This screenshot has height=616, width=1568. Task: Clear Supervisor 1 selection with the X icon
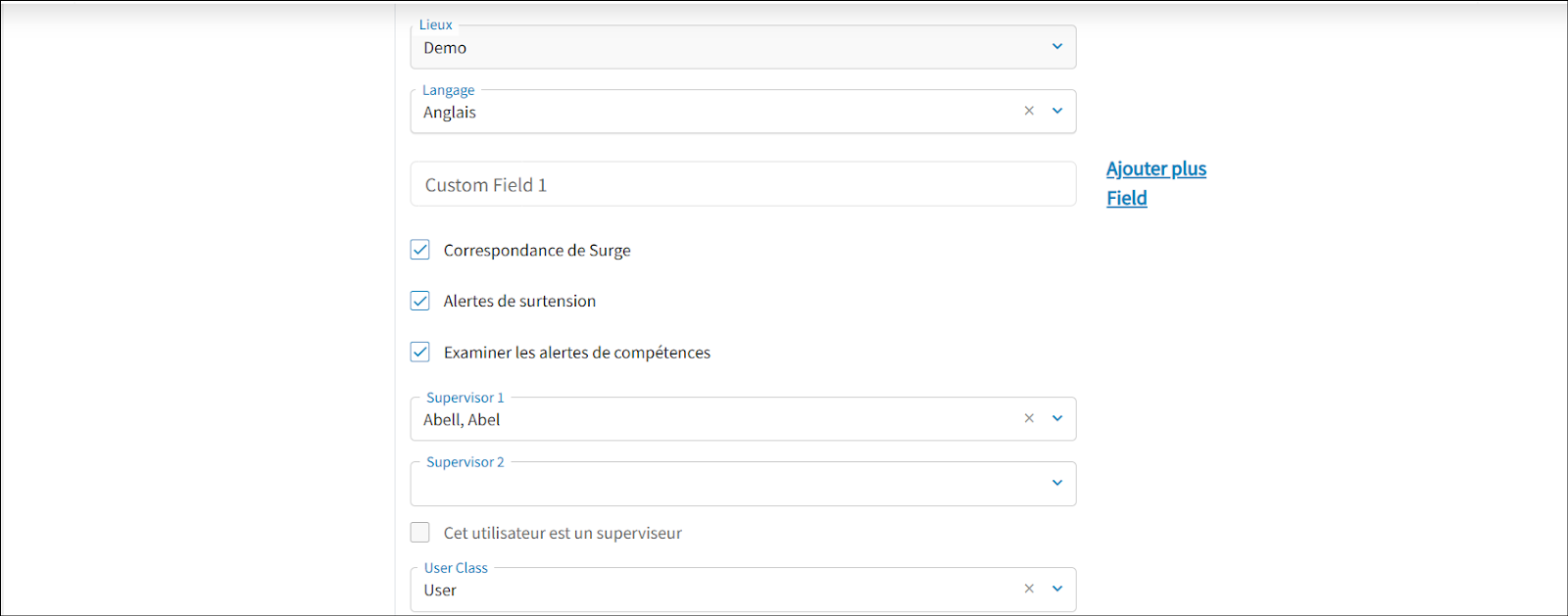(1029, 418)
